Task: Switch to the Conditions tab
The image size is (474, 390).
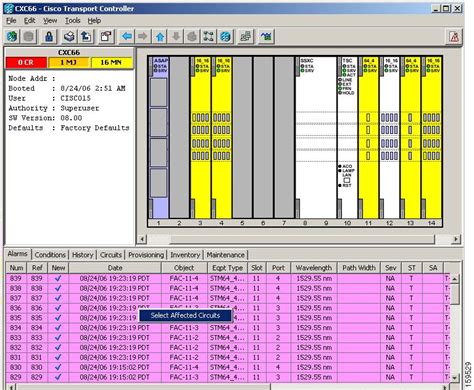Action: (50, 255)
